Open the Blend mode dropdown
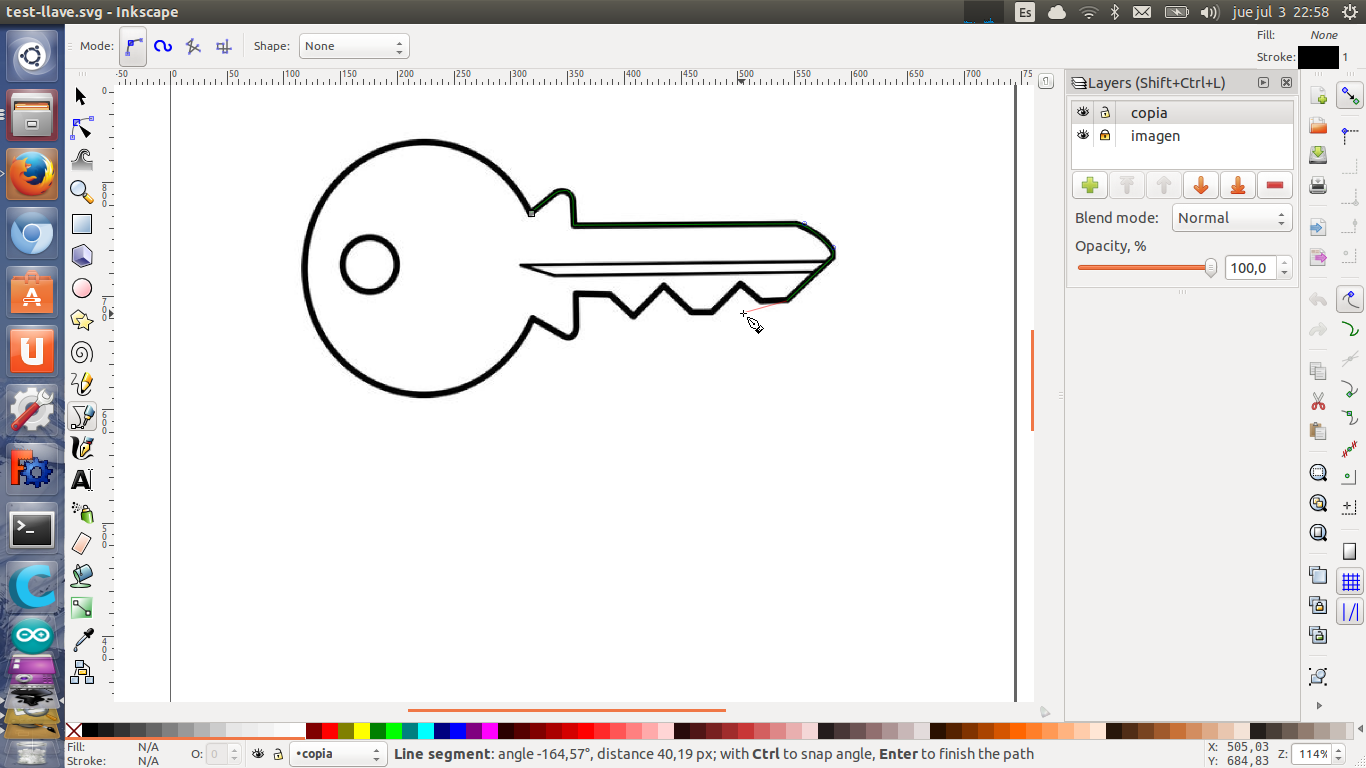The height and width of the screenshot is (768, 1366). (1231, 218)
